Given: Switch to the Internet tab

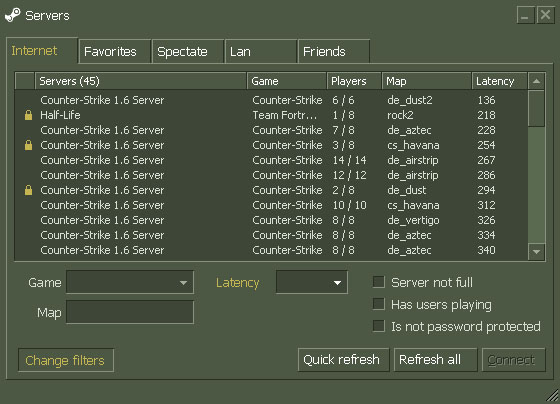Looking at the screenshot, I should click(42, 50).
